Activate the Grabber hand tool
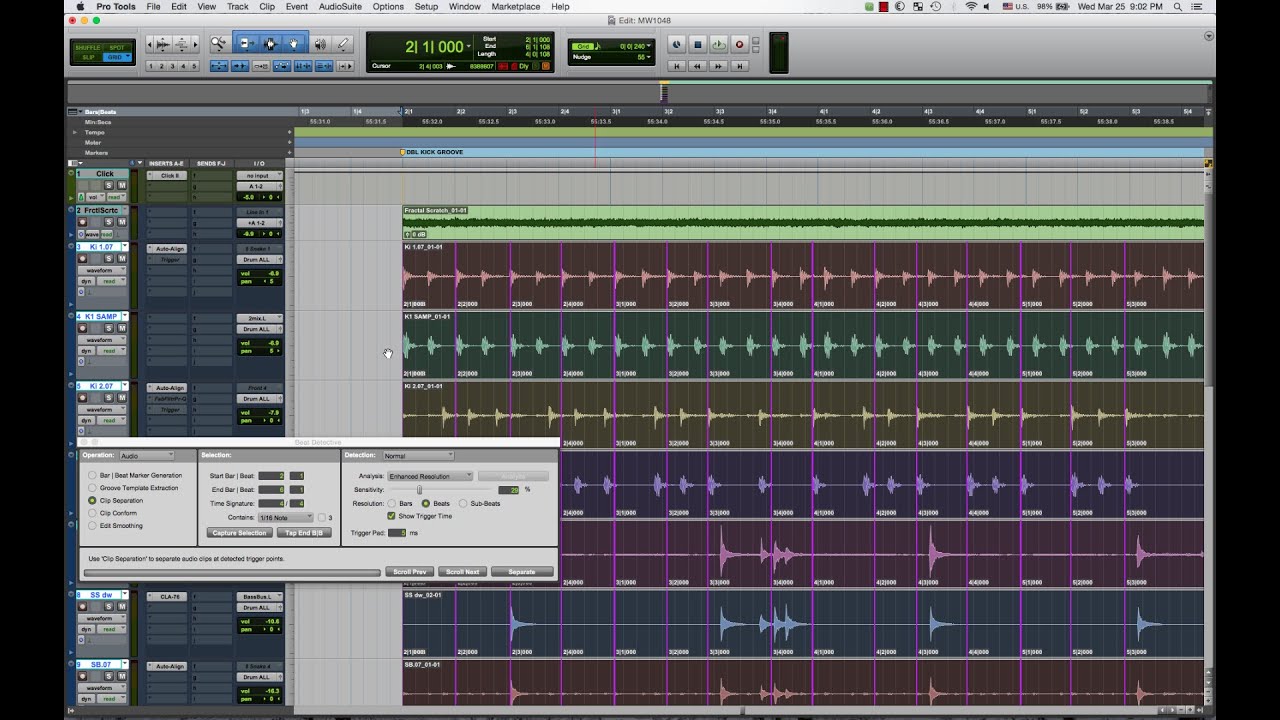 (295, 44)
